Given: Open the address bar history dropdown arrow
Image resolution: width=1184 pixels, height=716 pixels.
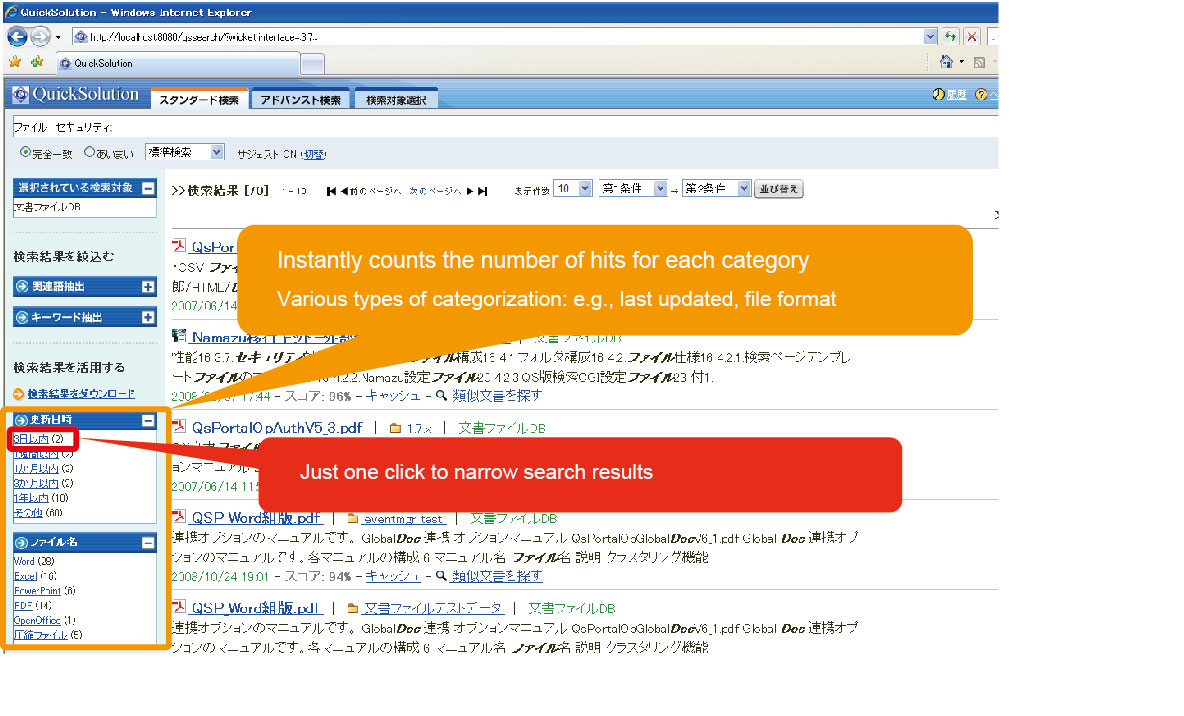Looking at the screenshot, I should pyautogui.click(x=930, y=36).
